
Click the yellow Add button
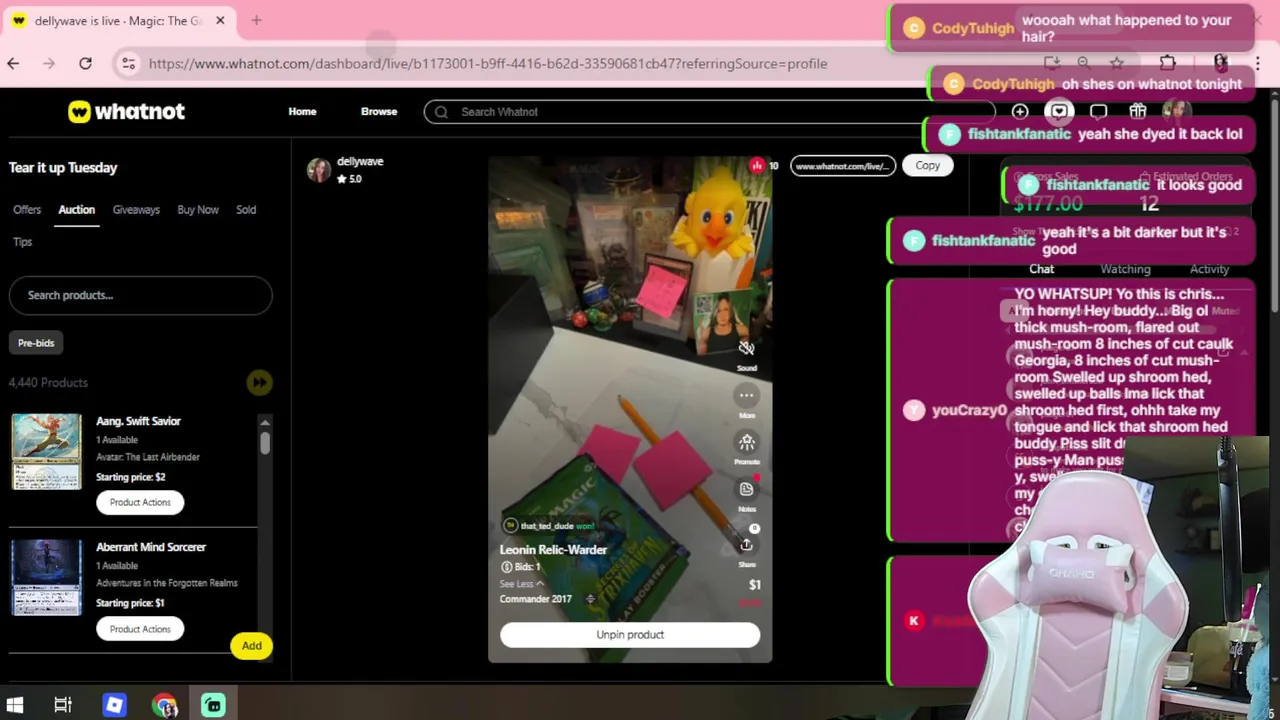click(x=251, y=646)
